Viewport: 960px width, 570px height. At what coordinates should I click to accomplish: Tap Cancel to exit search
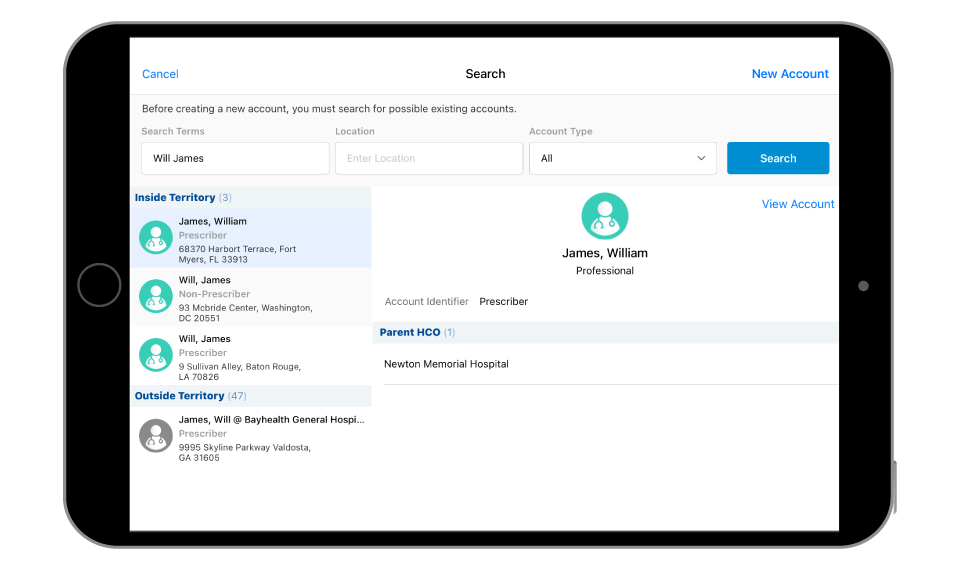pyautogui.click(x=160, y=74)
